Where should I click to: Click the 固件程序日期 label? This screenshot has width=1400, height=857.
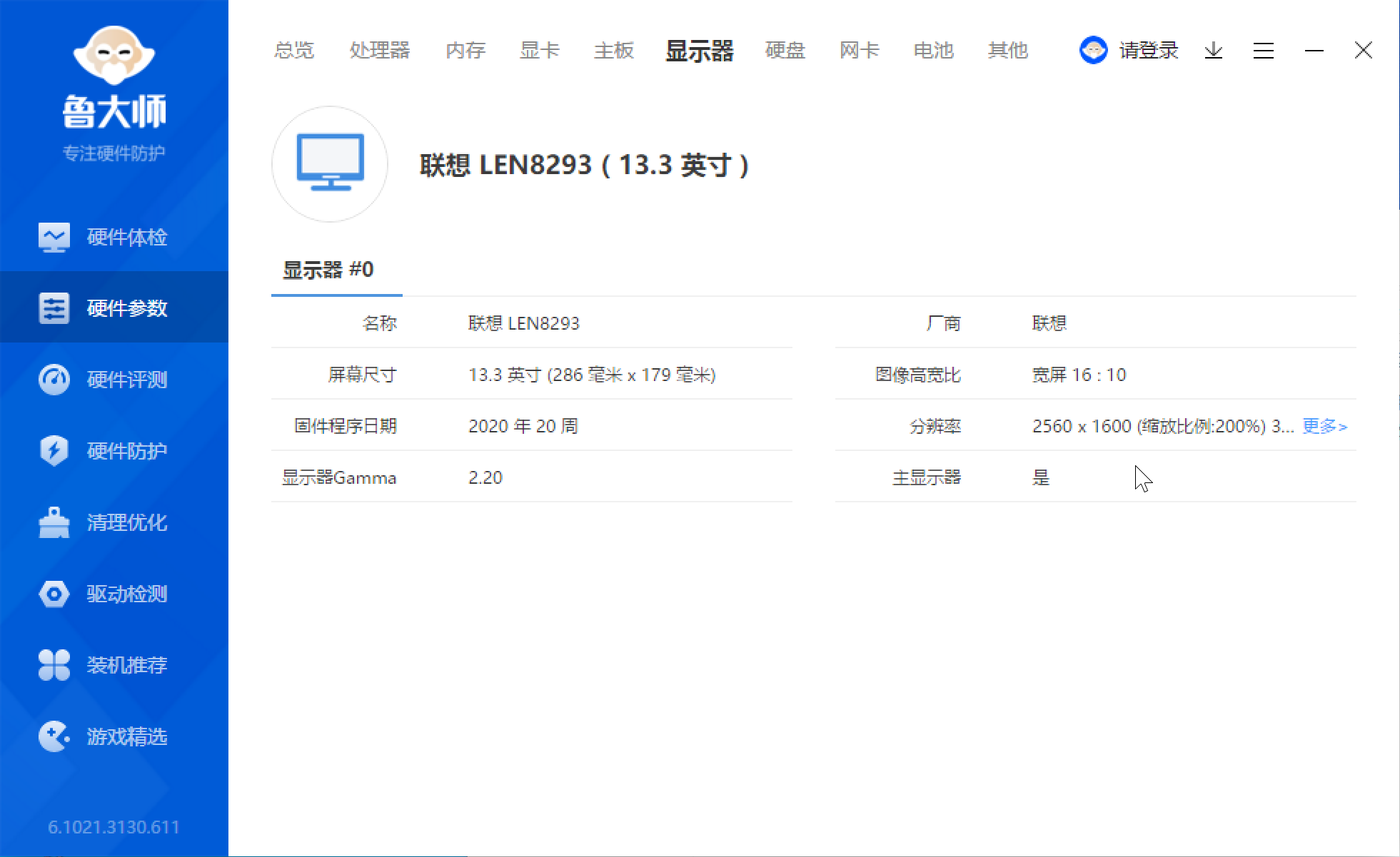click(x=346, y=426)
